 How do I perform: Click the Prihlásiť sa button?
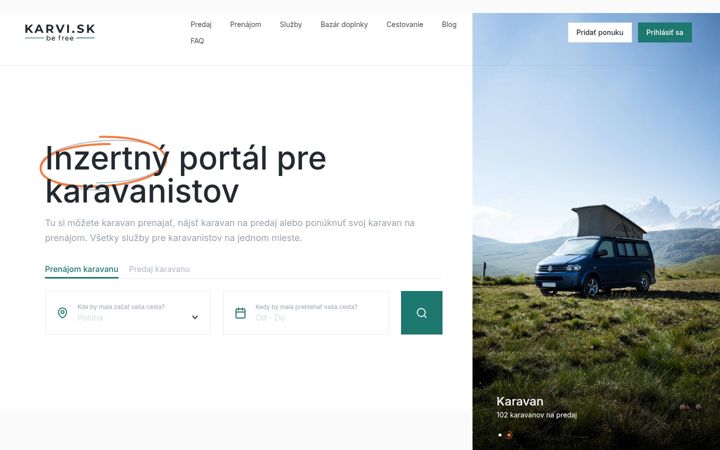(x=664, y=33)
